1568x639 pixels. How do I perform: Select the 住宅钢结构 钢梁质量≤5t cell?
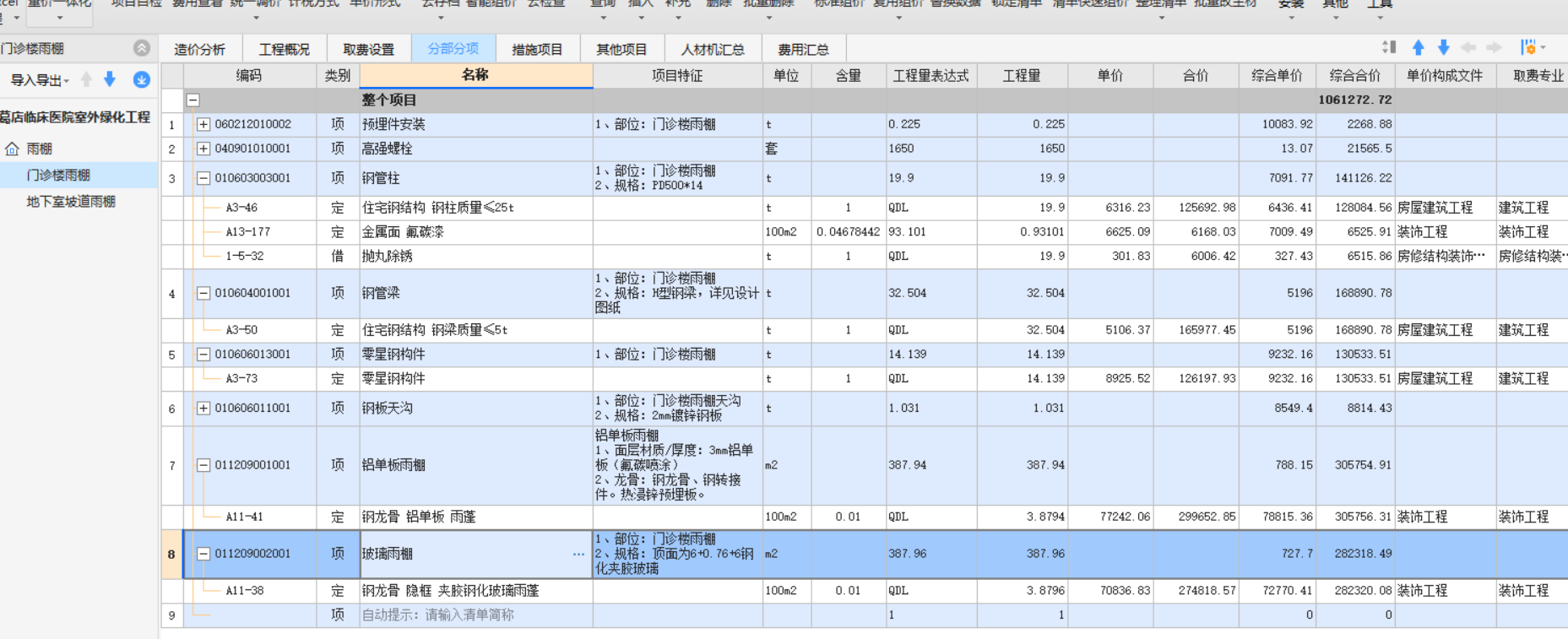[x=476, y=330]
